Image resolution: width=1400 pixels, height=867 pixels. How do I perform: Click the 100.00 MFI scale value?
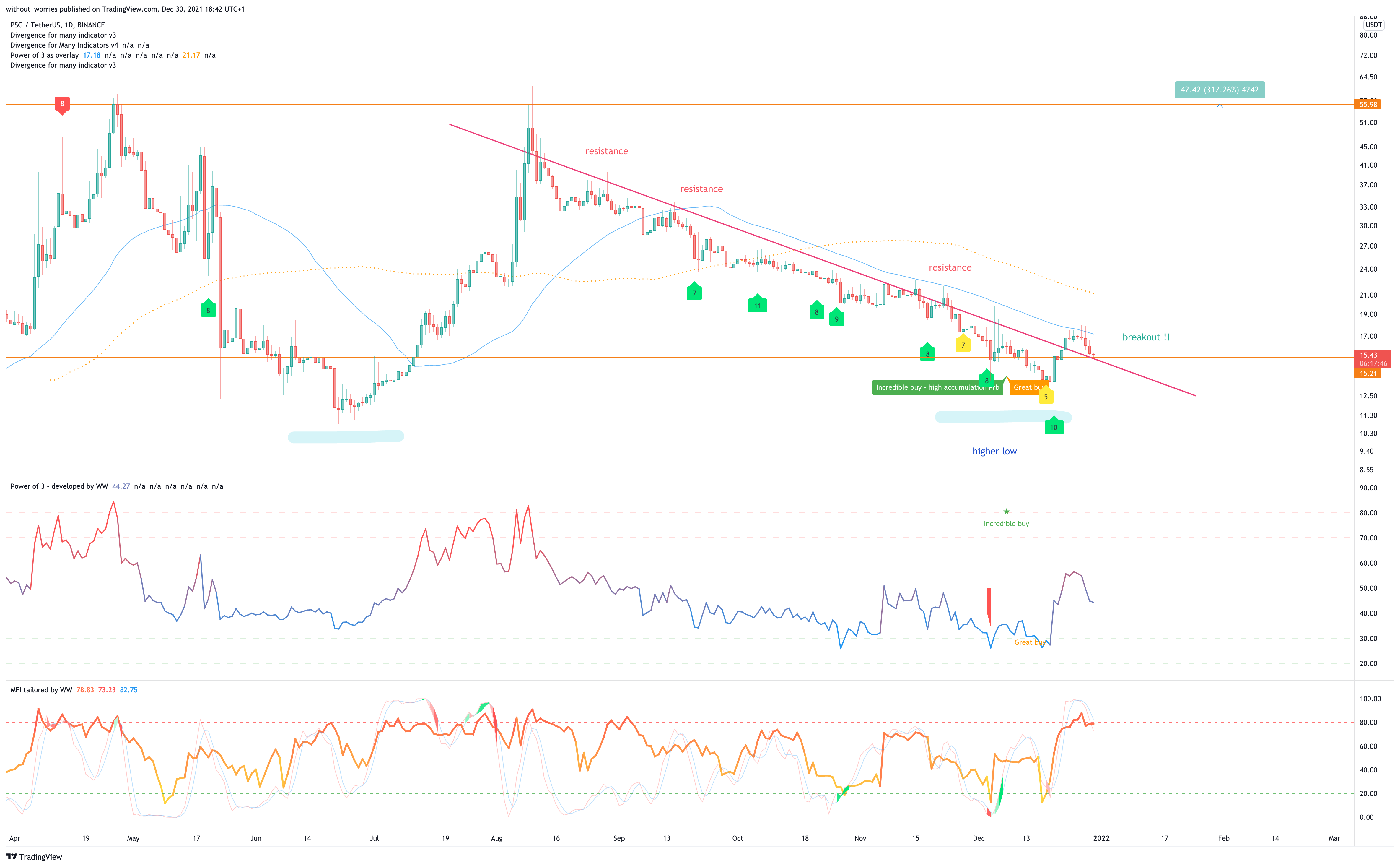point(1370,699)
